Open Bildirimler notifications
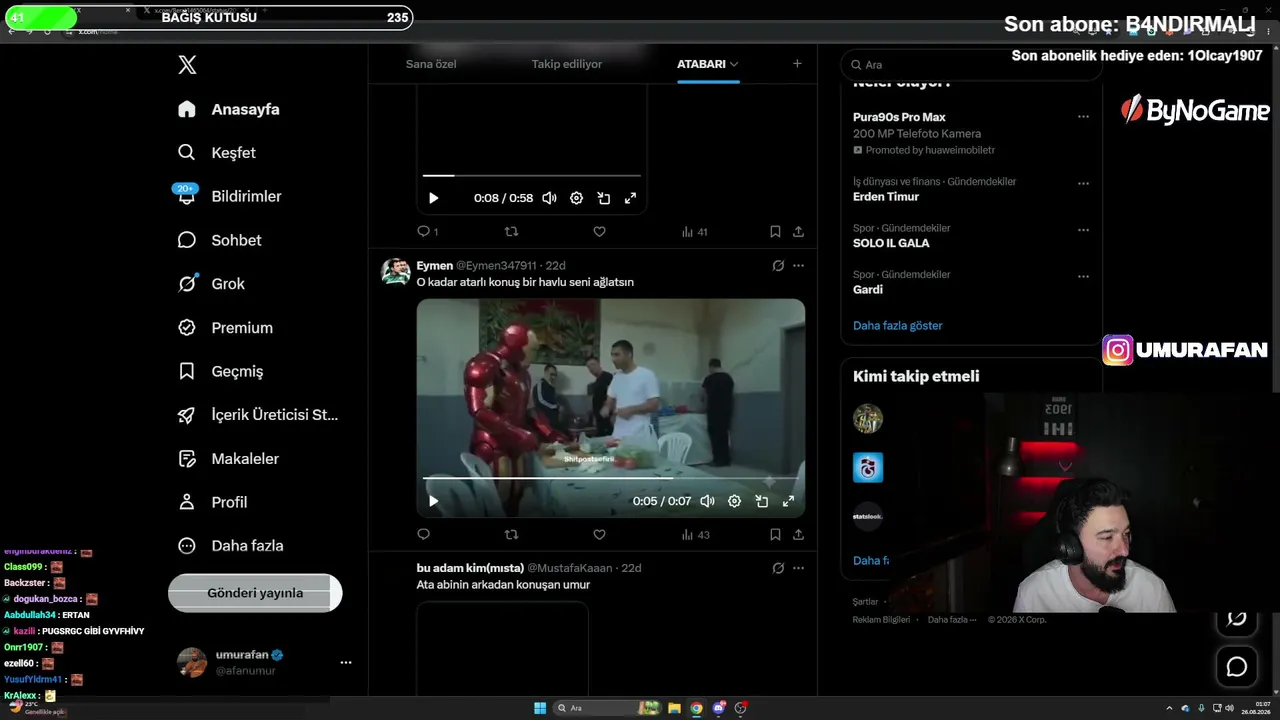This screenshot has width=1280, height=720. click(x=229, y=196)
